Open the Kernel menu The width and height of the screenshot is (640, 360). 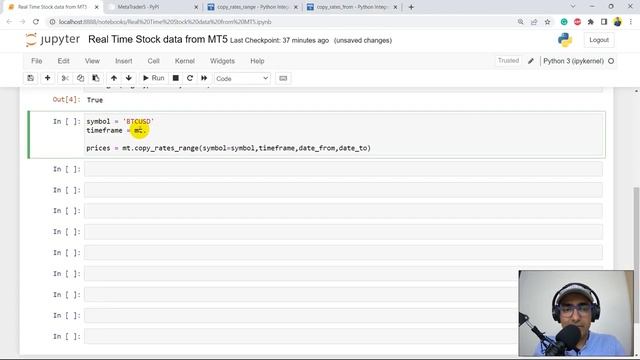click(184, 61)
